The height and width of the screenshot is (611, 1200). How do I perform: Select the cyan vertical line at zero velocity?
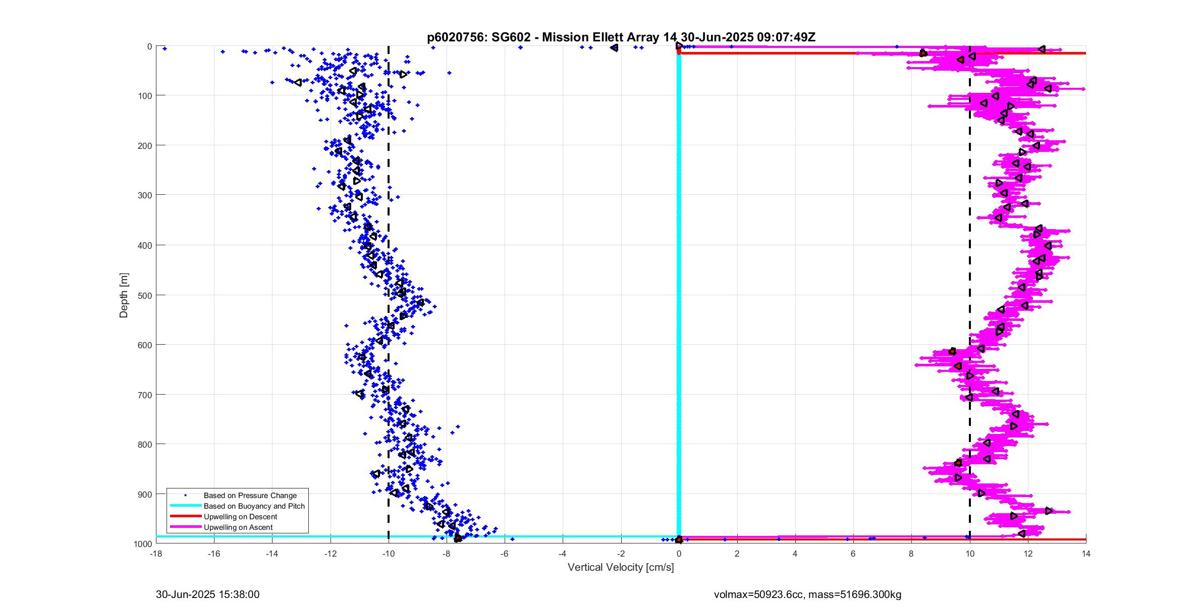tap(679, 295)
